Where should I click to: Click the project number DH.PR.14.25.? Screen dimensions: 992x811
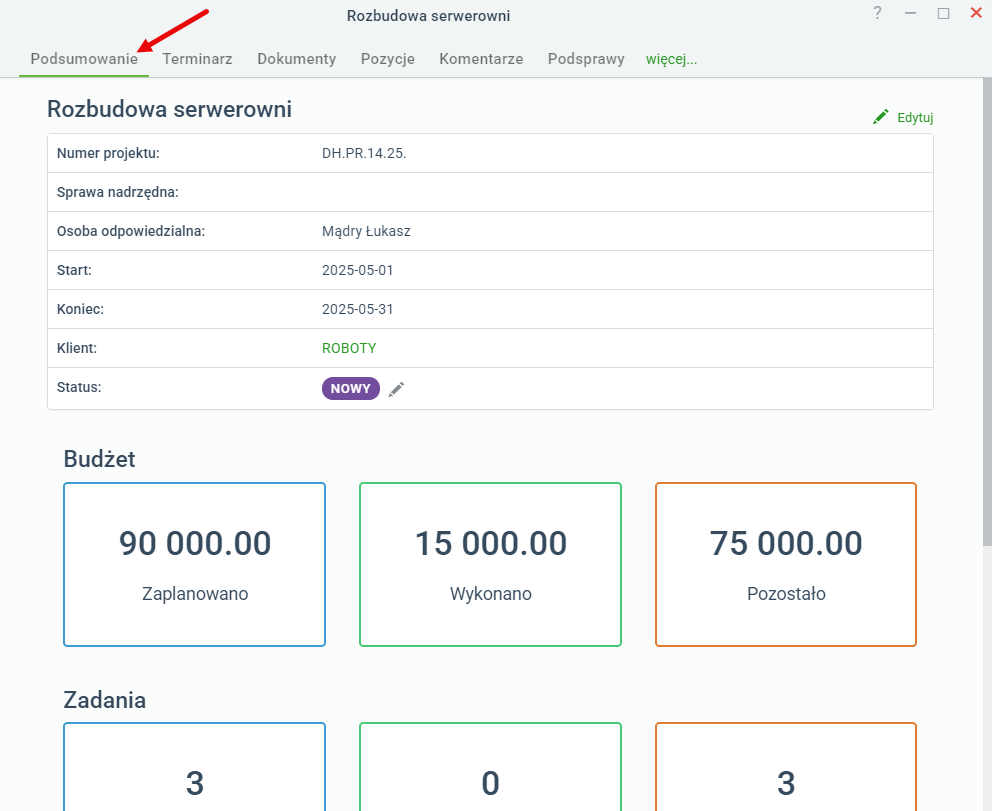pos(364,153)
